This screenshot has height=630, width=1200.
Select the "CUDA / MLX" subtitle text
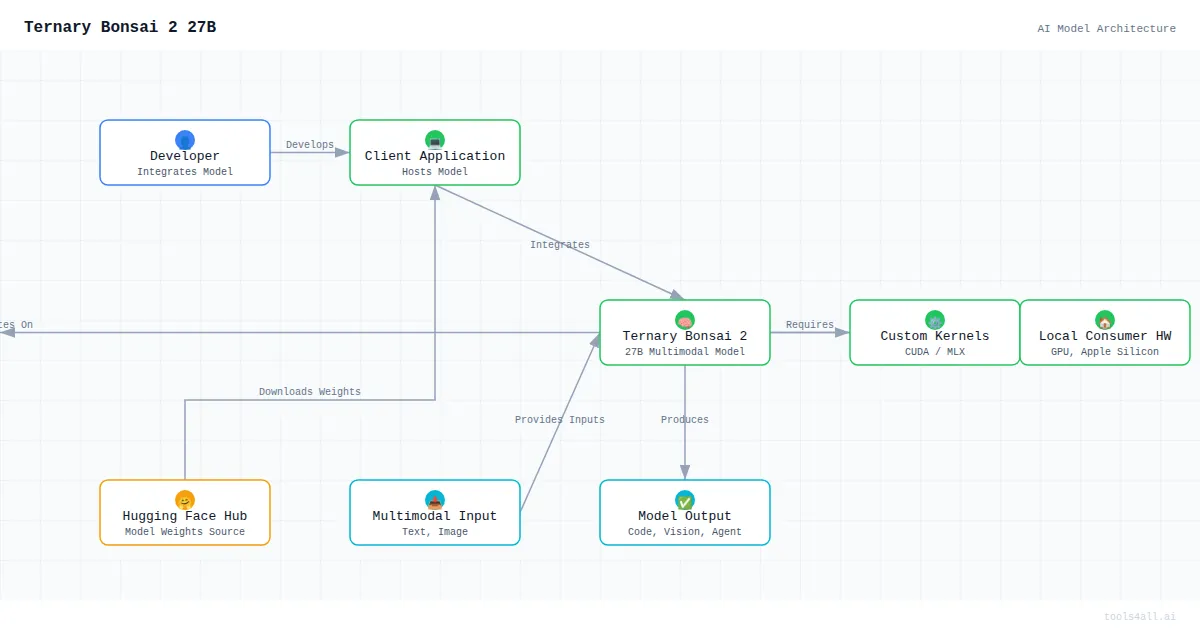pyautogui.click(x=935, y=352)
